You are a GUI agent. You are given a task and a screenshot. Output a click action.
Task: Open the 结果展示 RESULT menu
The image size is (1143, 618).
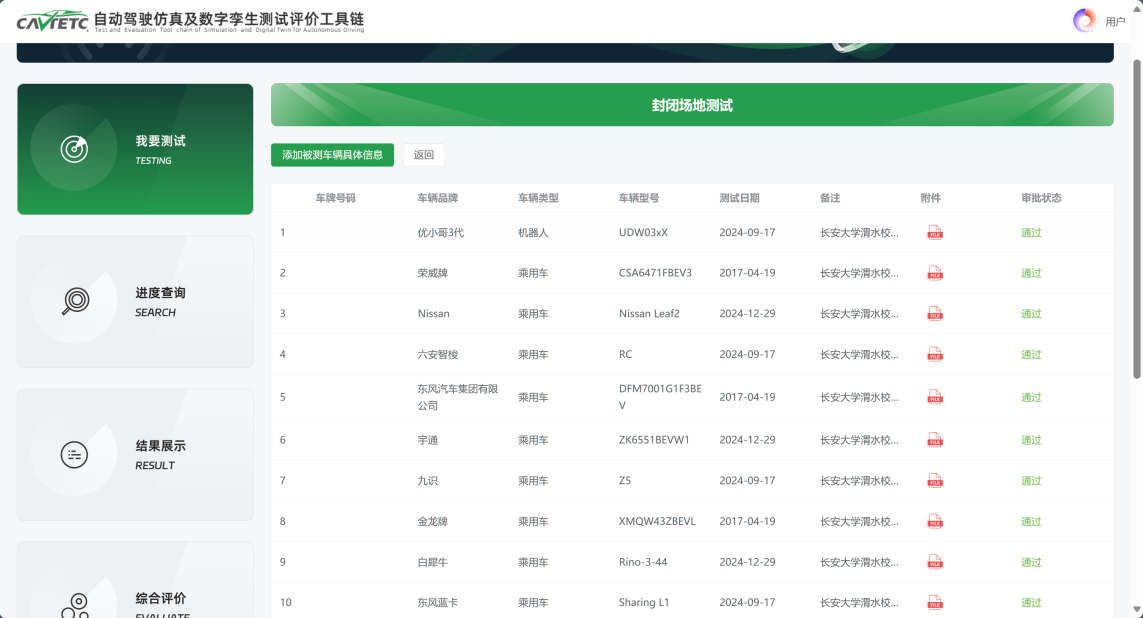[x=135, y=455]
